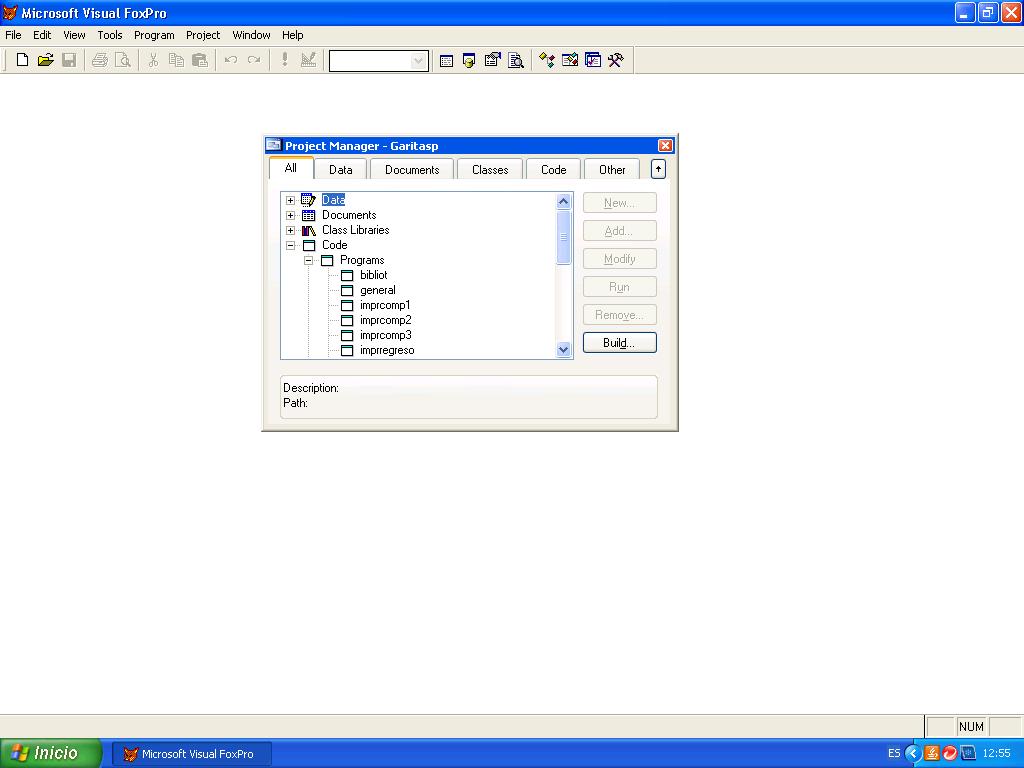Click the Modify Form toolbar icon
Viewport: 1024px width, 768px height.
click(308, 61)
